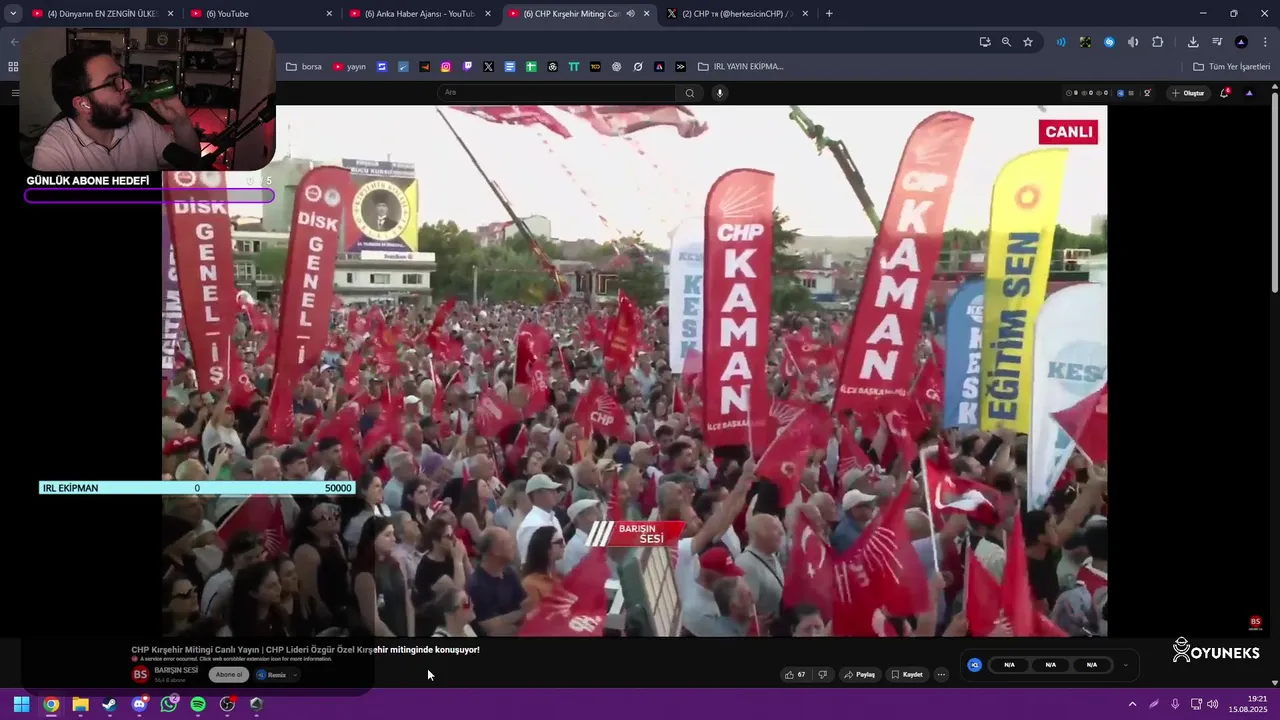Close the '(6) YouTube' tab
Screen dimensions: 1280x720
[x=329, y=14]
